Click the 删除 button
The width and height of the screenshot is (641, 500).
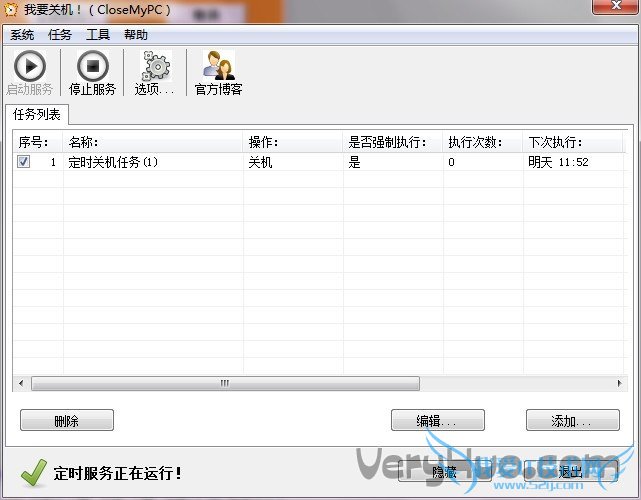67,420
